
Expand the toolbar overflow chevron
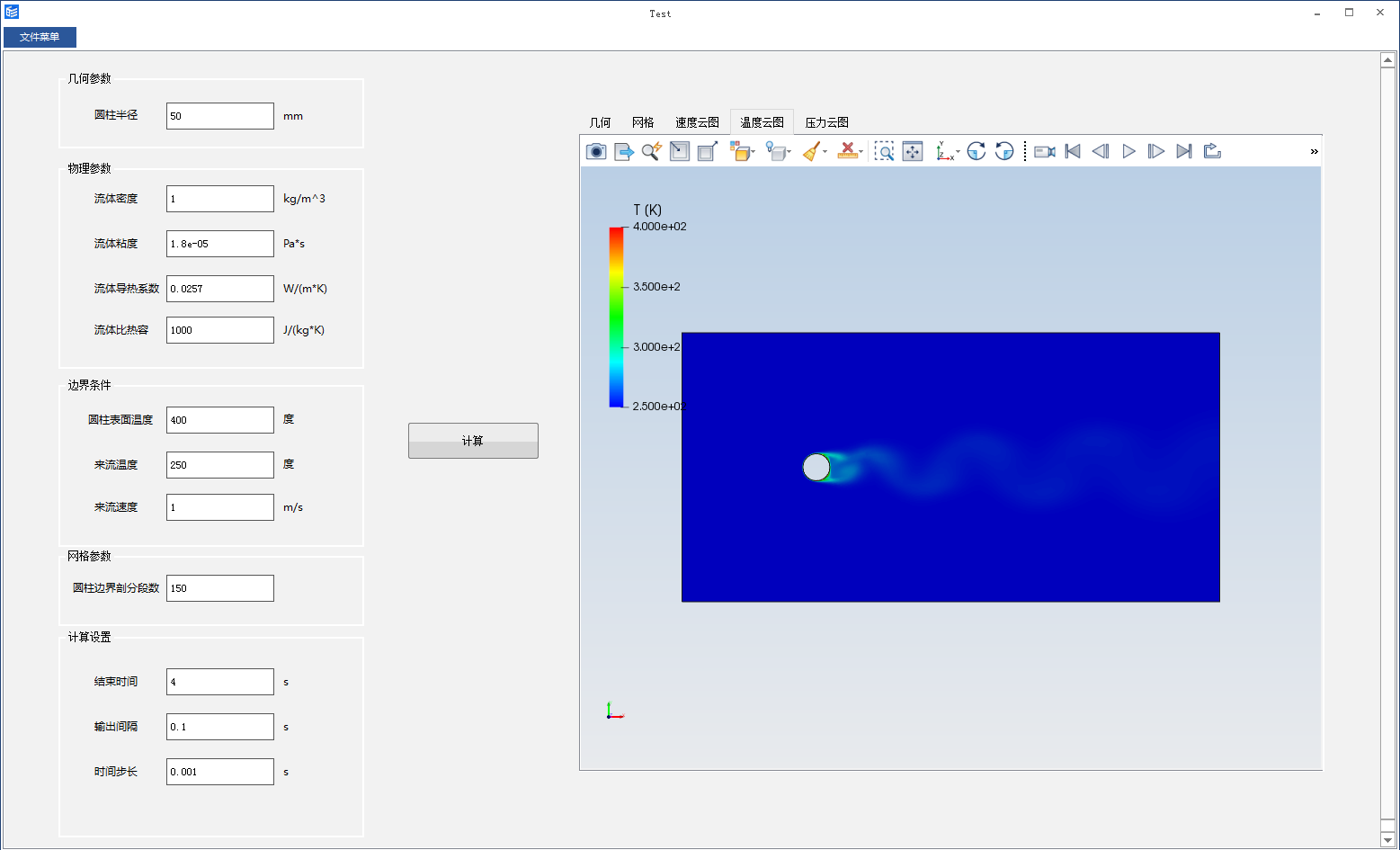(x=1314, y=151)
